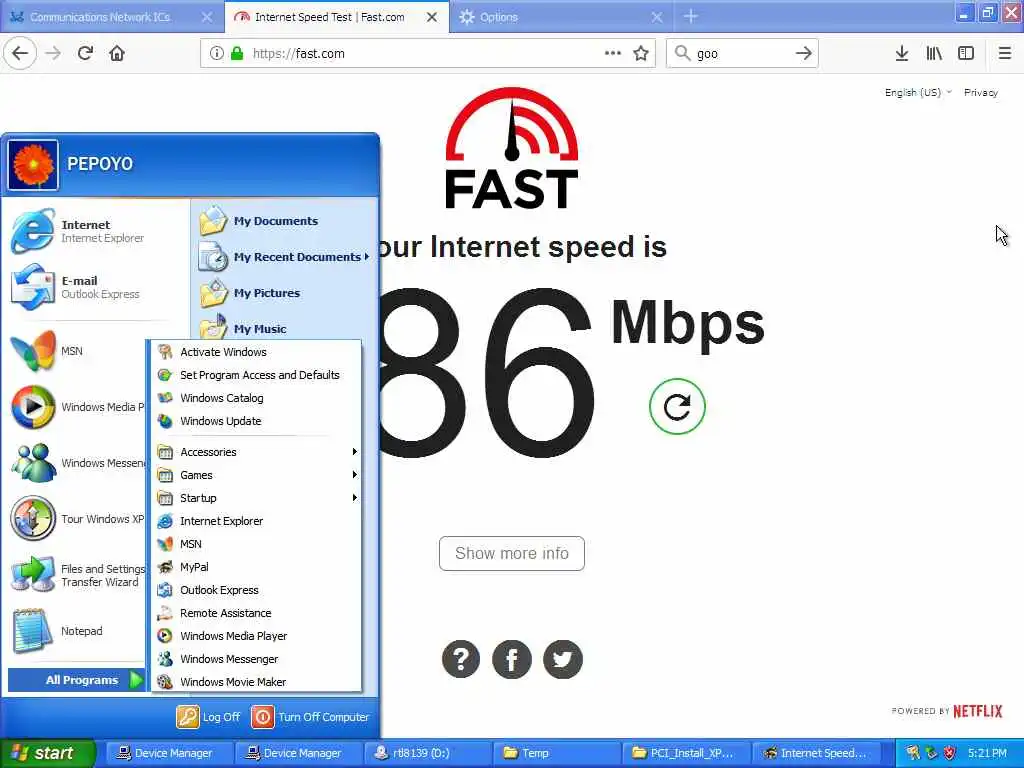Click the PEPOYO user picture
This screenshot has width=1024, height=768.
click(33, 165)
